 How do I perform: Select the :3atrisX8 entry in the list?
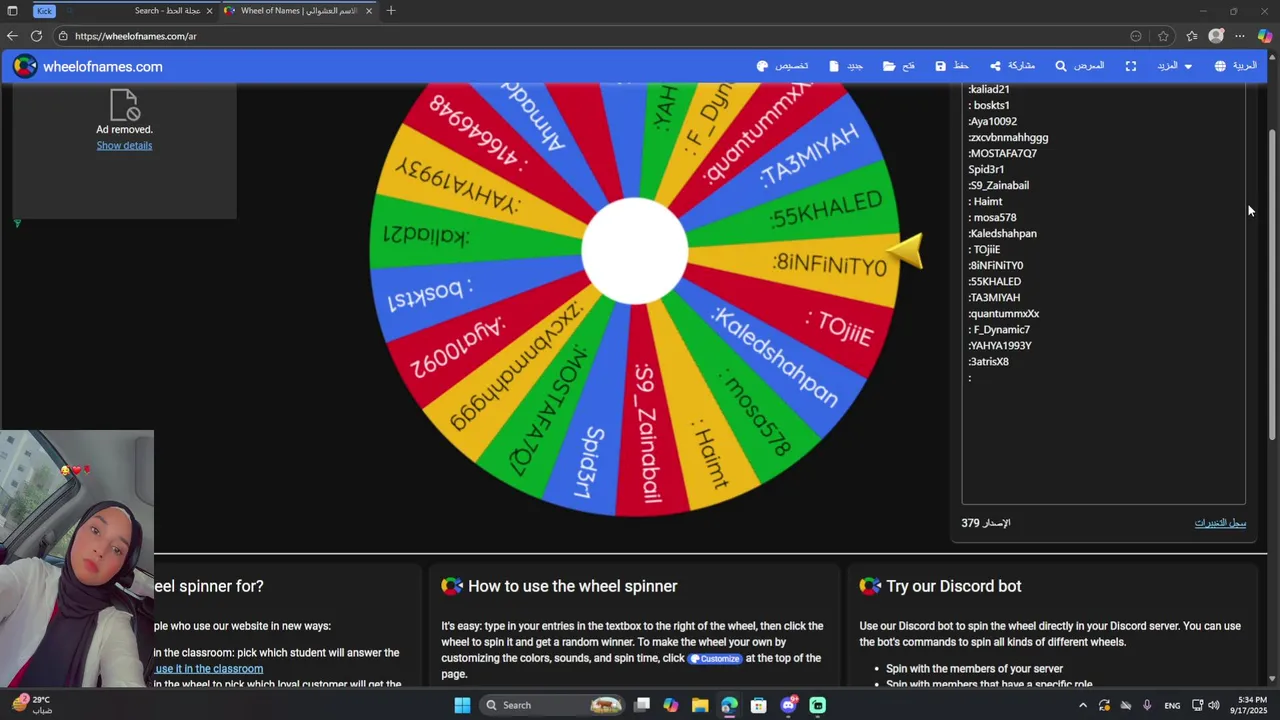[x=988, y=362]
